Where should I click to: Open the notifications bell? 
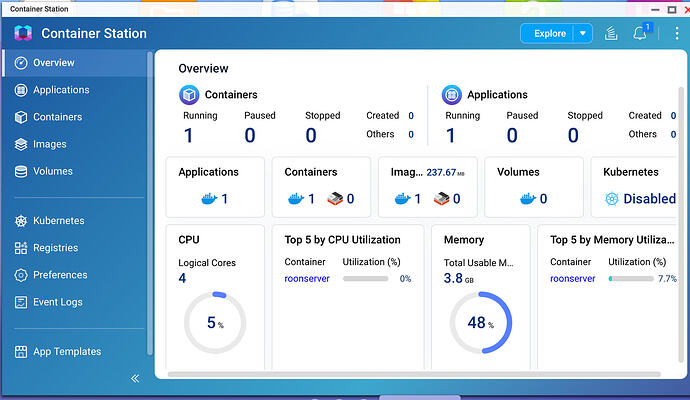[640, 33]
